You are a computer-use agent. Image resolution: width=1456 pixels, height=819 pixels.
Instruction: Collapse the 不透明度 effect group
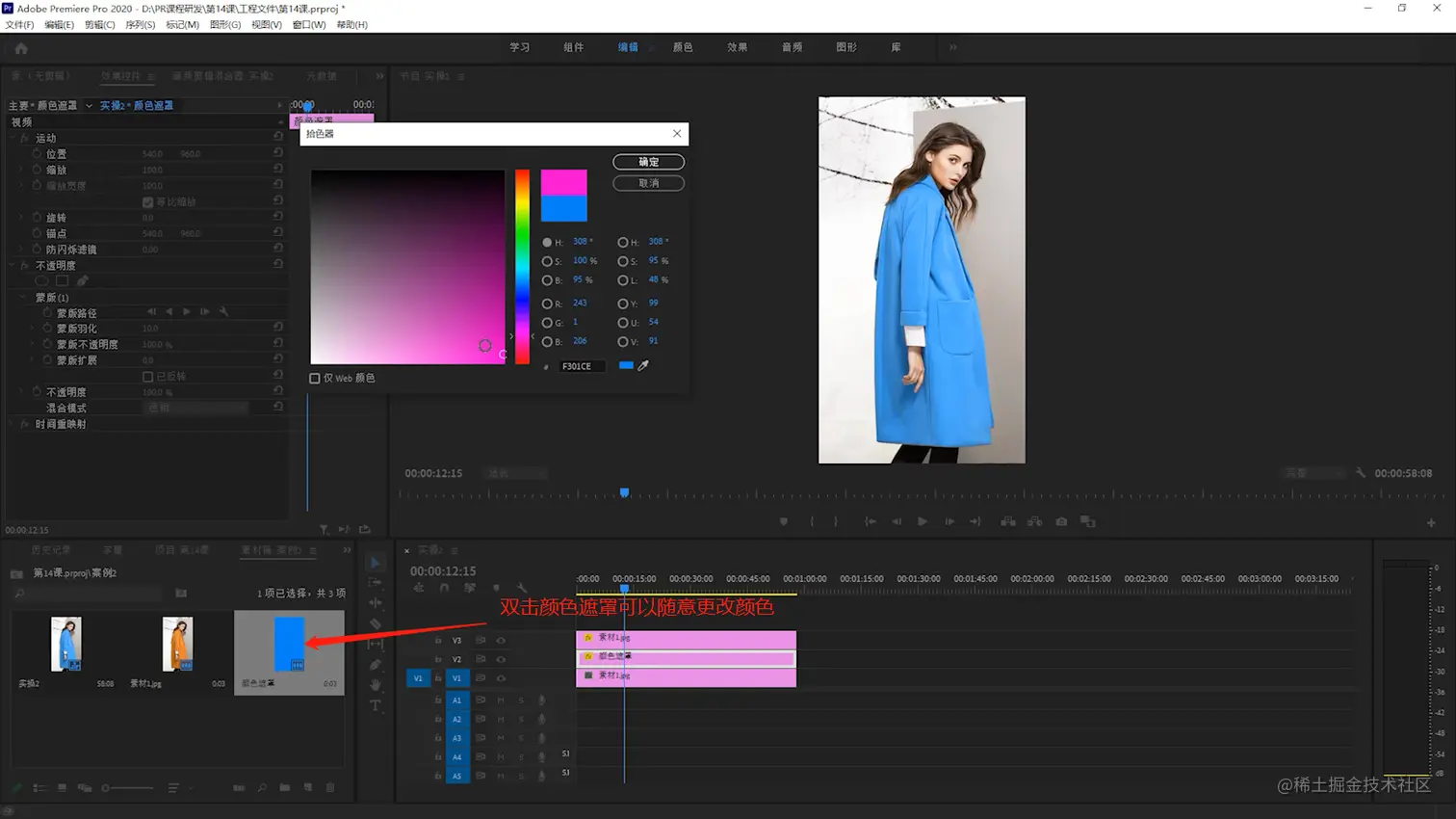coord(13,266)
